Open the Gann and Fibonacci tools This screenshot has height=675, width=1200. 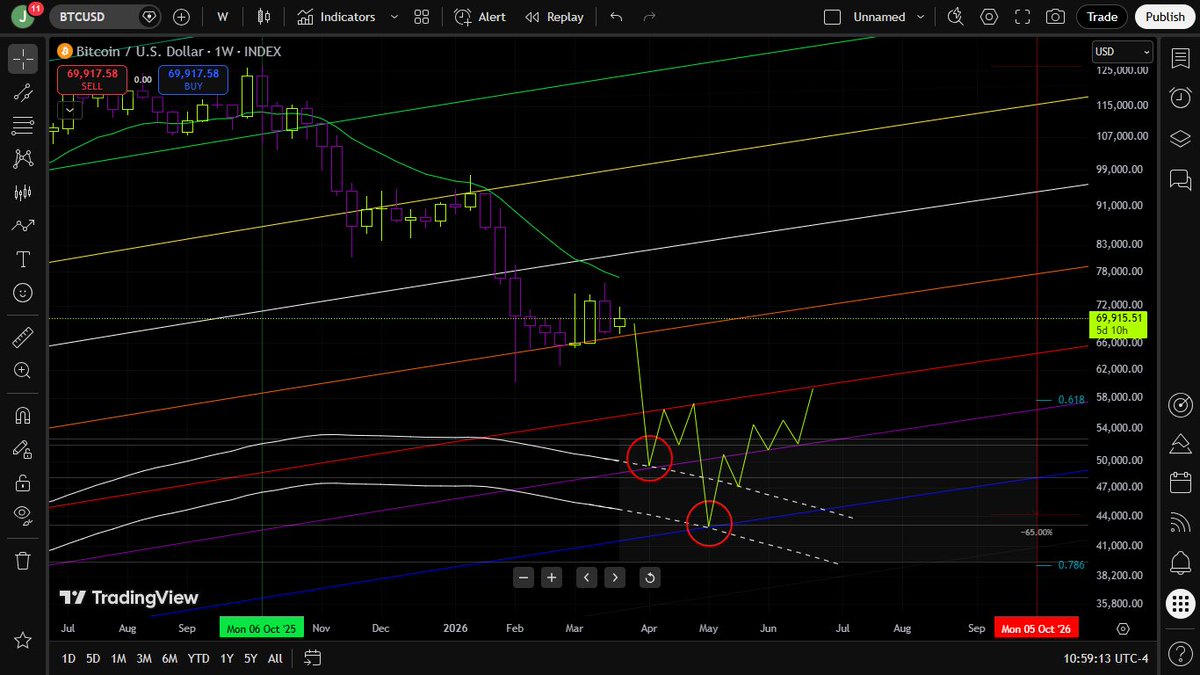pyautogui.click(x=23, y=126)
